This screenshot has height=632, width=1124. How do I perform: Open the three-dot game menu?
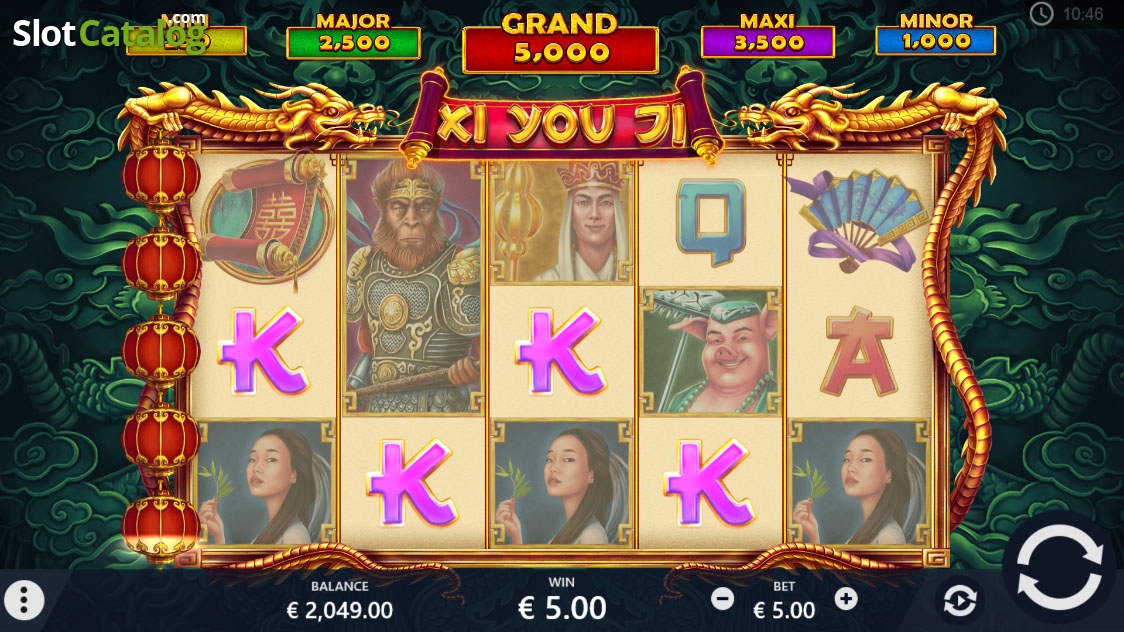24,599
